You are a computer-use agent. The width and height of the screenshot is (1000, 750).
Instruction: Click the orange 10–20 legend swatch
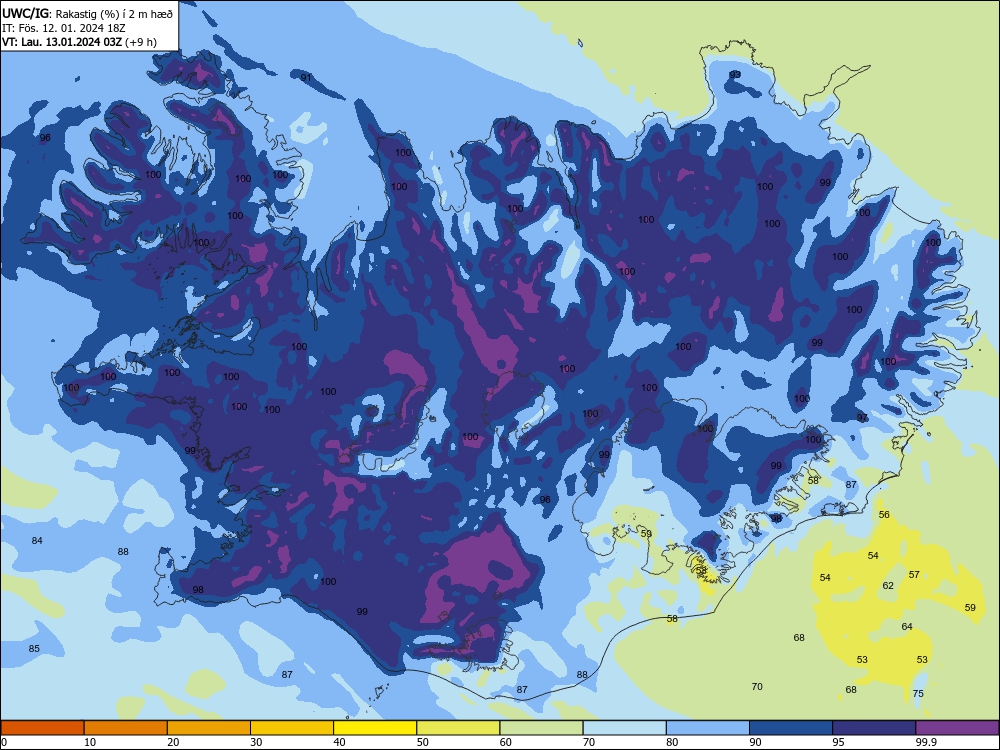coord(126,728)
